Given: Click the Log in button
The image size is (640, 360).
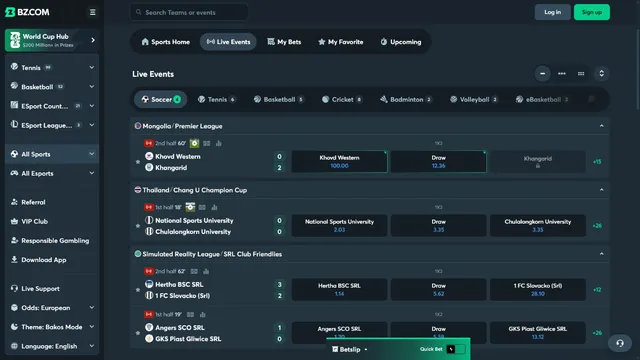Looking at the screenshot, I should 552,12.
